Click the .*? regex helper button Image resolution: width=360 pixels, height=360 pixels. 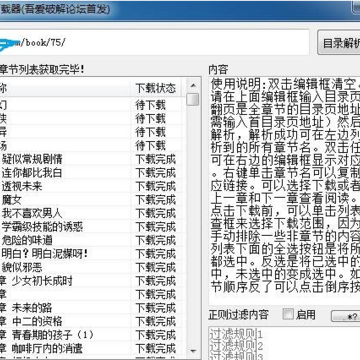[346, 316]
